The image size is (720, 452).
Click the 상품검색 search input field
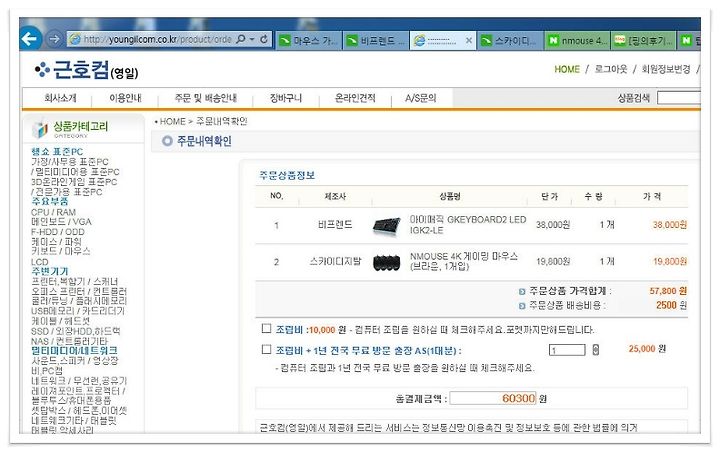pos(679,98)
